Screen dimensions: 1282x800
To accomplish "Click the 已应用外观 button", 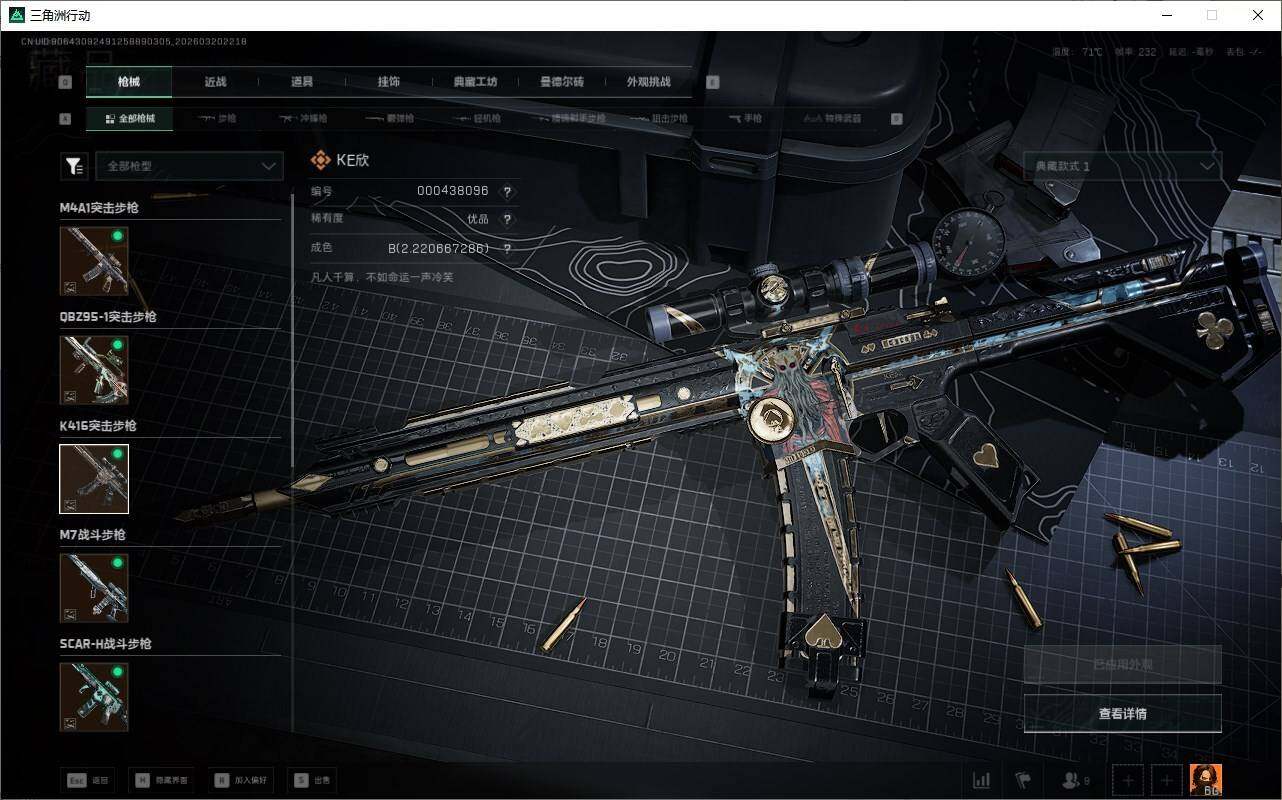I will 1123,665.
